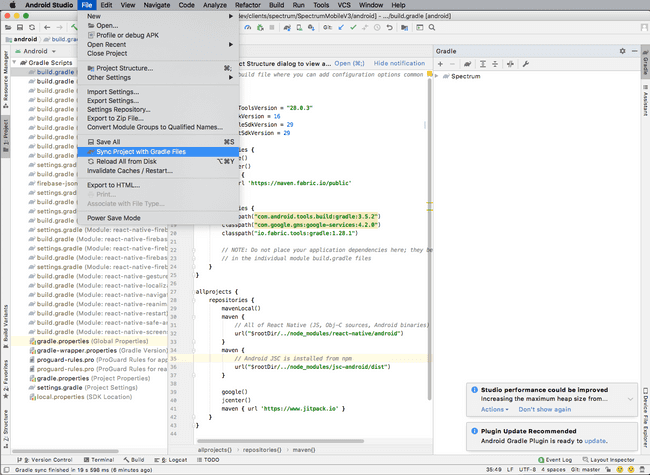Viewport: 650px width, 475px height.
Task: Collapse Gradle Scripts tree node
Action: [15, 63]
